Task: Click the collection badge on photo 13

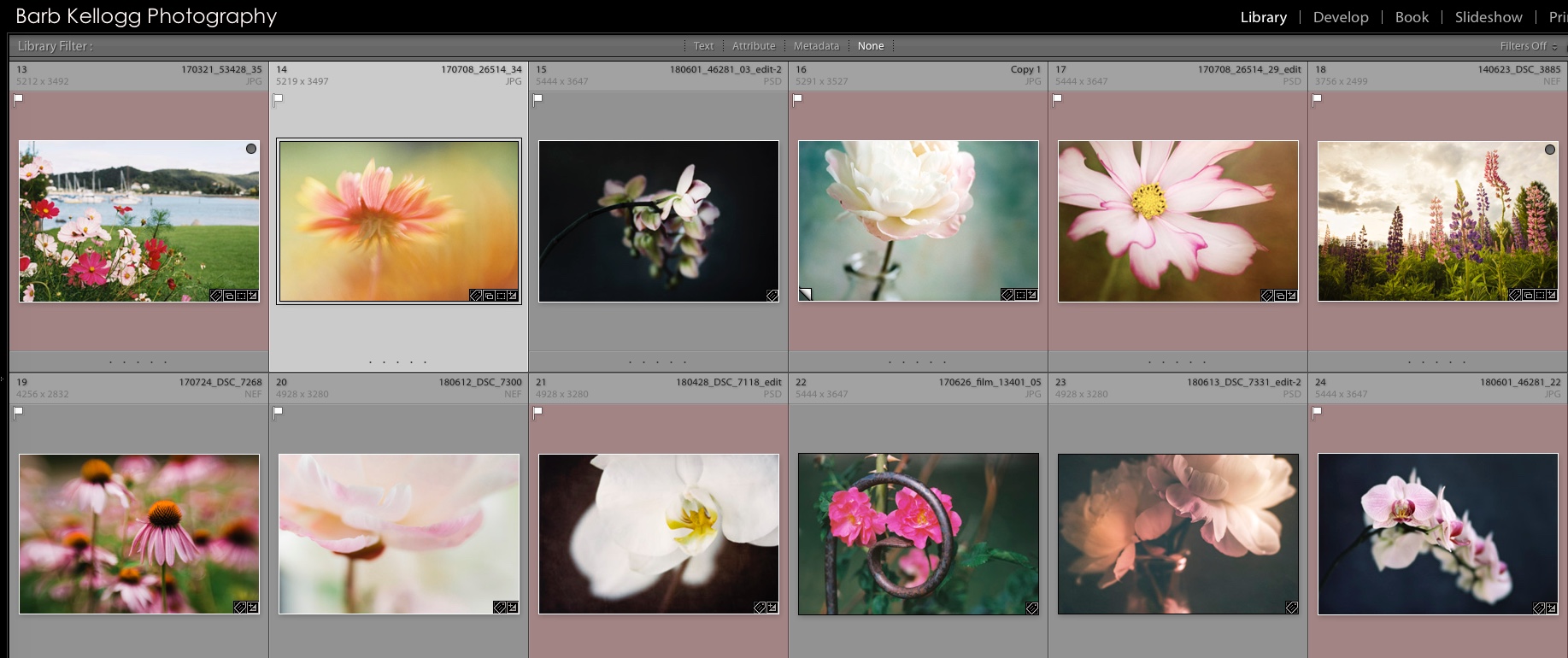Action: (229, 296)
